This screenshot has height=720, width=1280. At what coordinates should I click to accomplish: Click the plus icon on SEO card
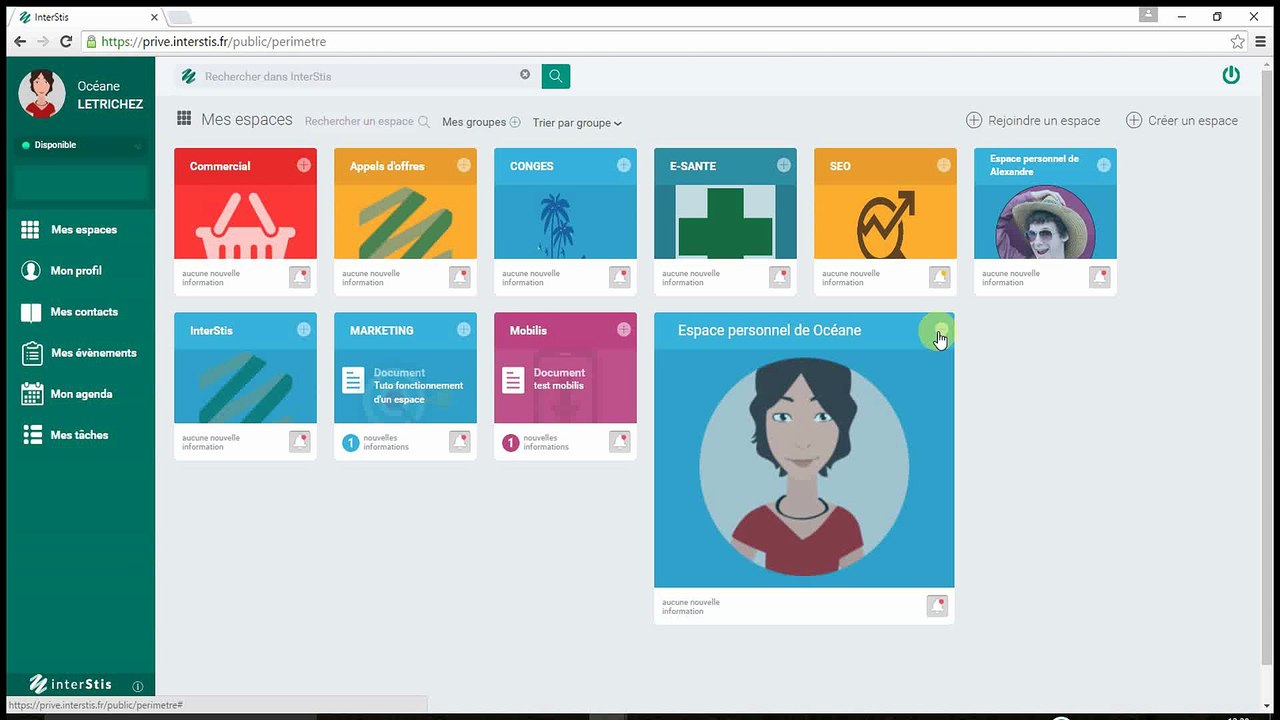coord(944,165)
